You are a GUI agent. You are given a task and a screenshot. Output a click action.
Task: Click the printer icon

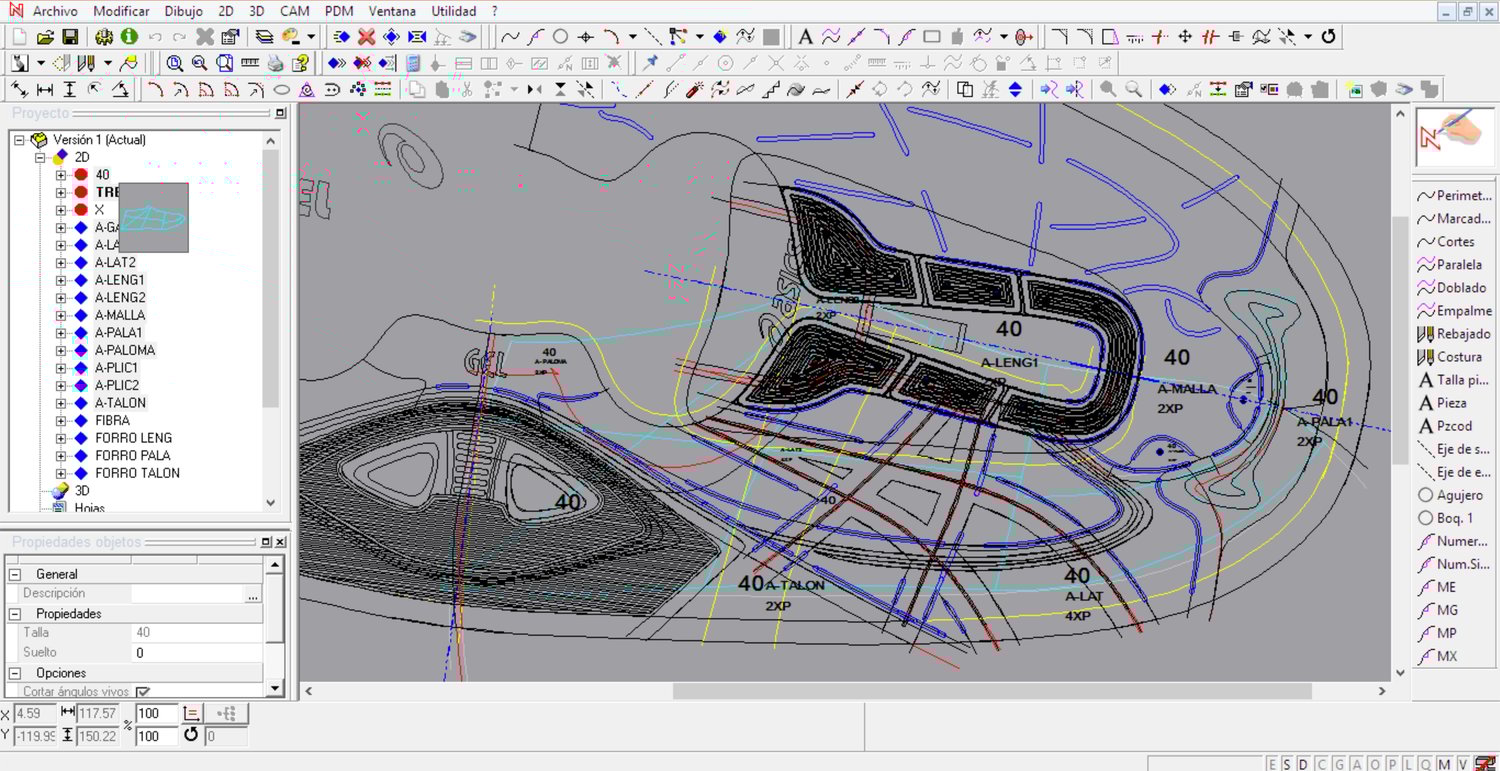(x=275, y=63)
